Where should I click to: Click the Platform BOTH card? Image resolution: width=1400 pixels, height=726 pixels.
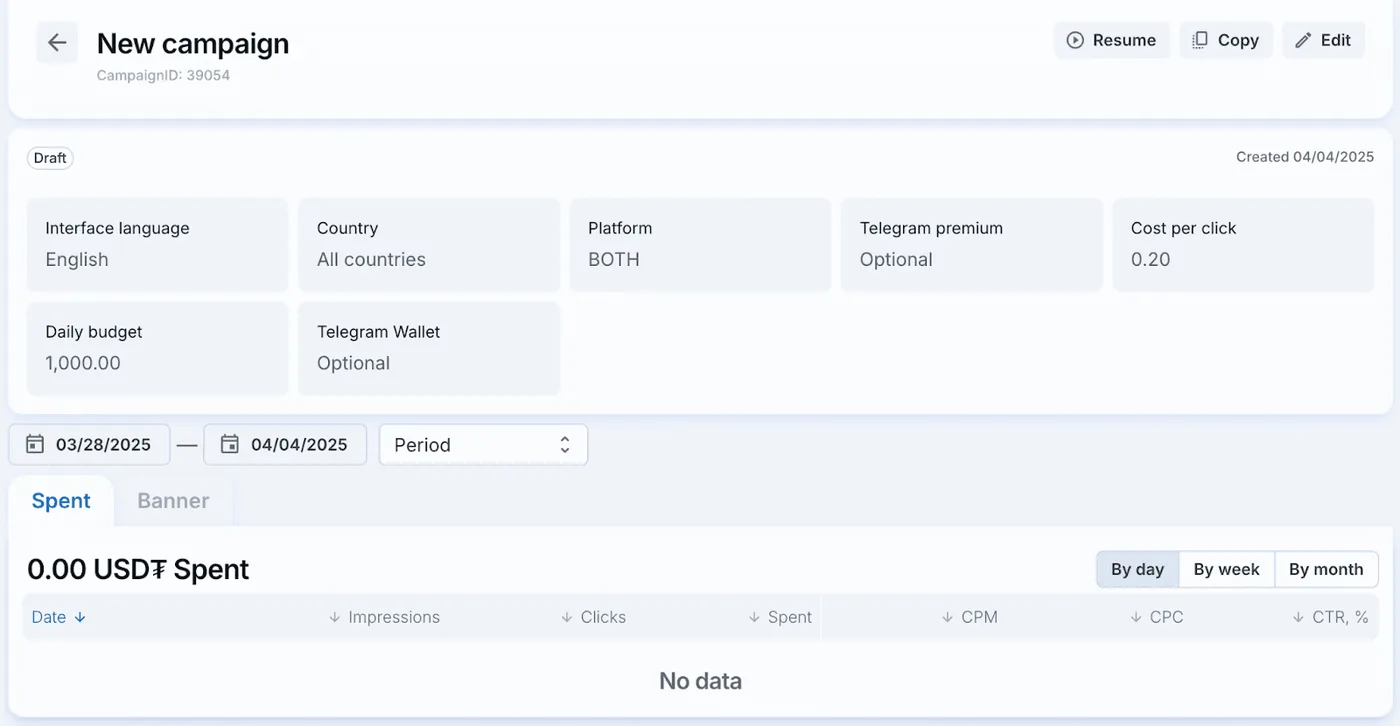[x=700, y=245]
